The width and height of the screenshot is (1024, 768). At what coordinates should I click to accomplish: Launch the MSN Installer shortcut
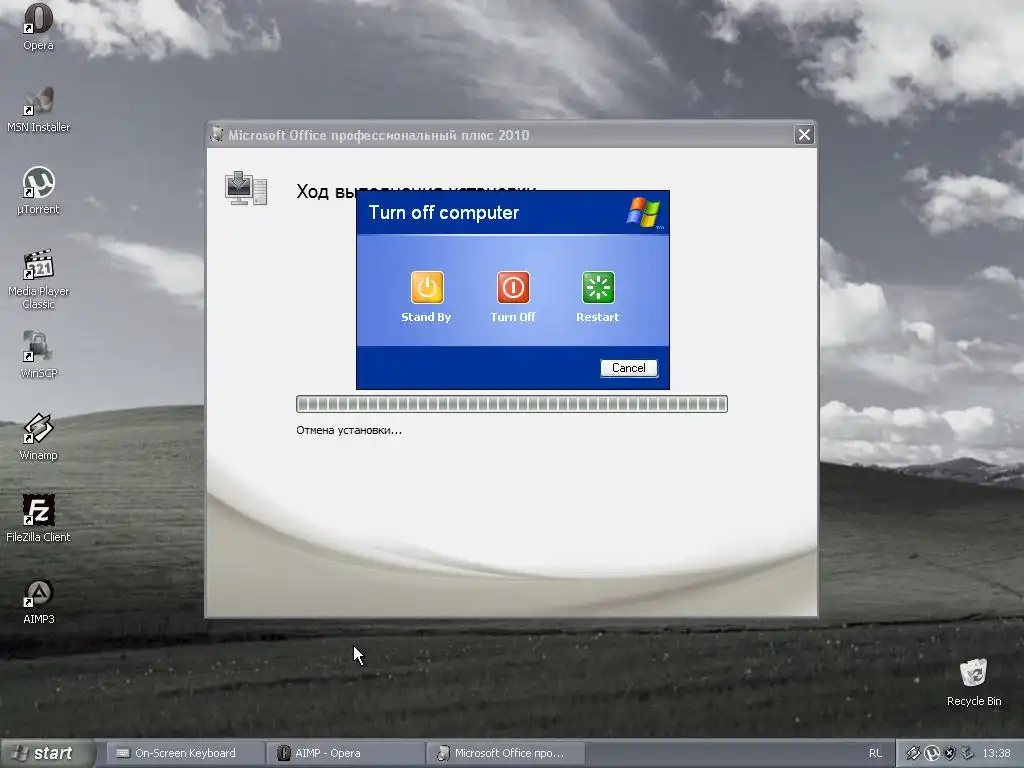(38, 109)
